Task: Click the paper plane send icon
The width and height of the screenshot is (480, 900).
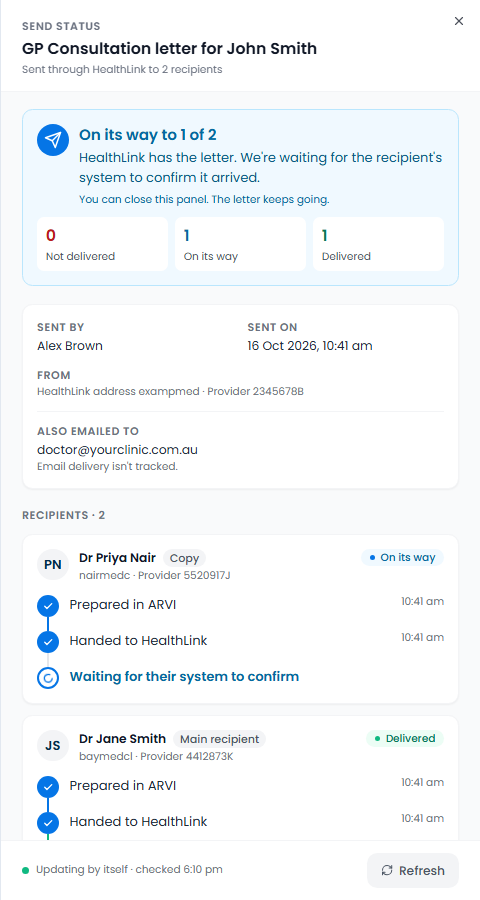Action: pos(53,139)
